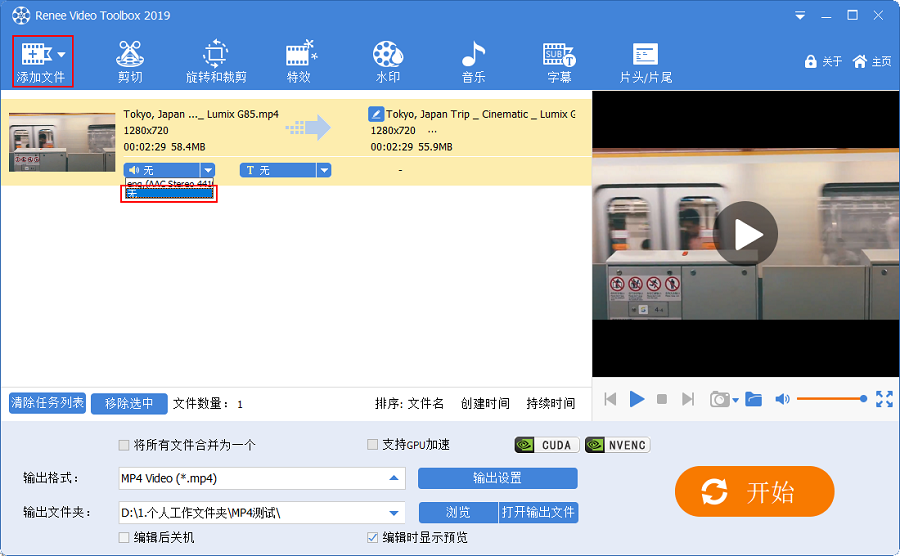Enable 支持GPU加速 checkbox
The height and width of the screenshot is (556, 900).
tap(372, 445)
